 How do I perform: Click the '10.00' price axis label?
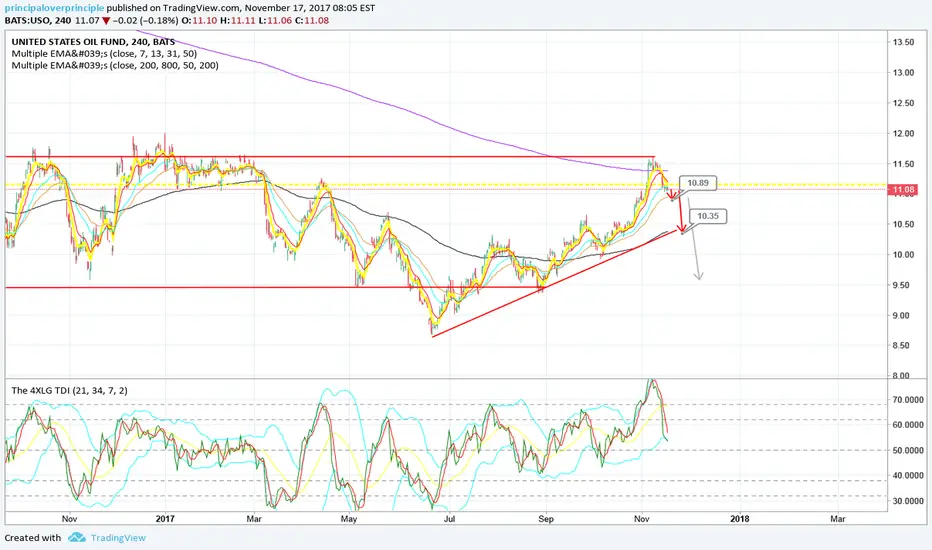click(x=903, y=254)
